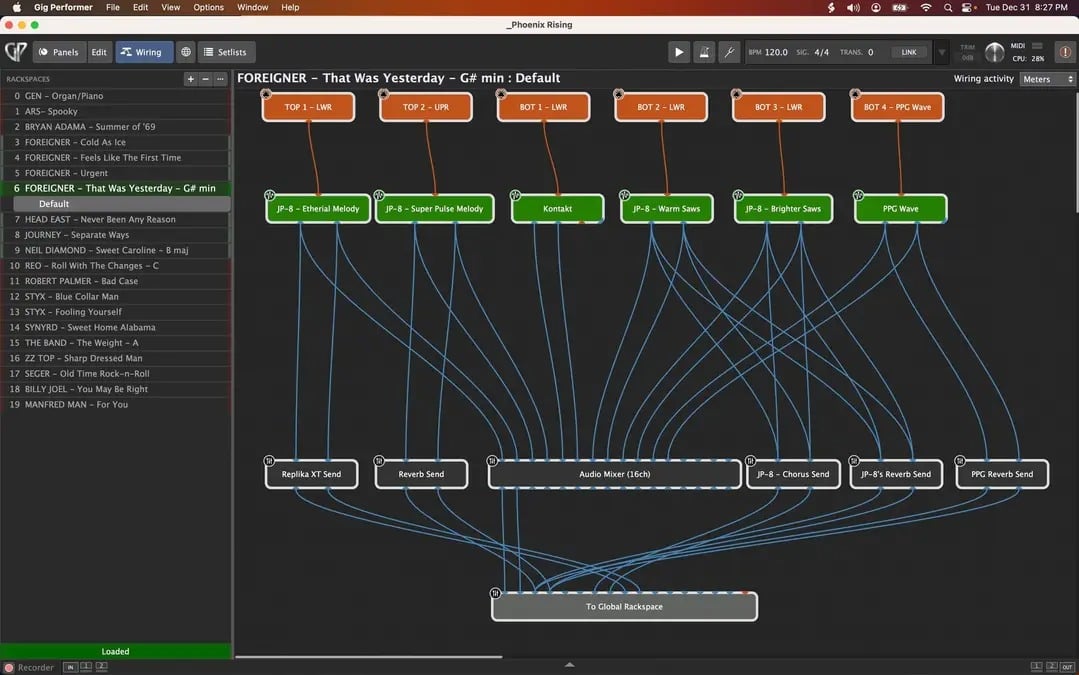
Task: Remove rackspace with the minus icon
Action: point(206,79)
